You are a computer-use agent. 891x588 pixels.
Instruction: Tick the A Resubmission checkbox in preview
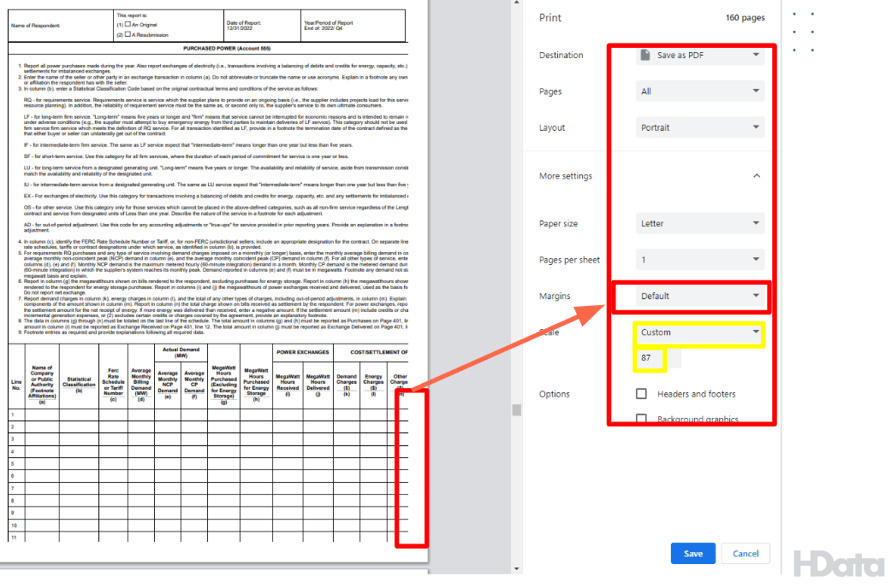point(128,34)
